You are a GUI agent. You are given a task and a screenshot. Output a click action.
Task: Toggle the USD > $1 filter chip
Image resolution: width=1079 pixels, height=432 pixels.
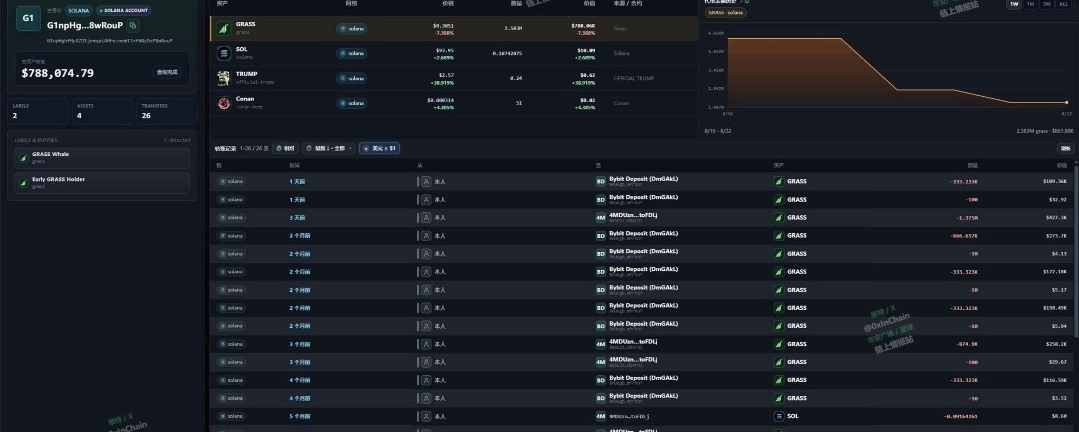379,148
